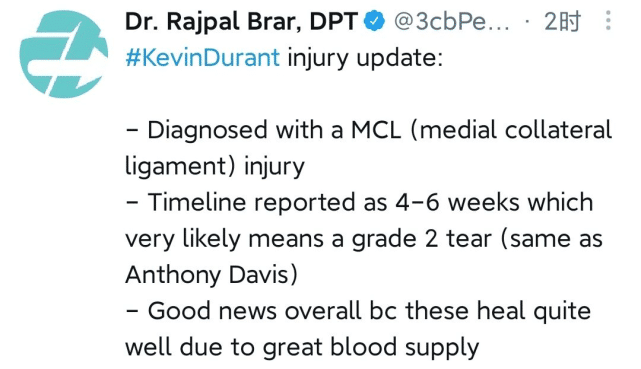Click the 'very likely means' text
Screen dimensions: 641x369
224,239
